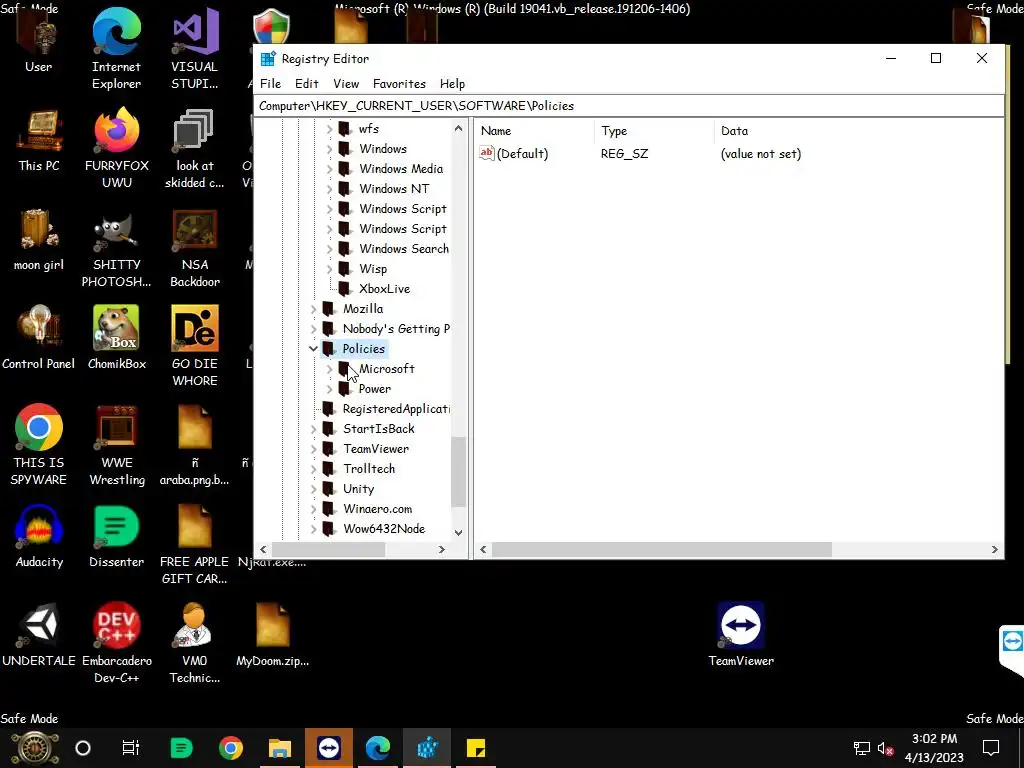
Task: Expand the Mozilla registry key
Action: (x=313, y=309)
